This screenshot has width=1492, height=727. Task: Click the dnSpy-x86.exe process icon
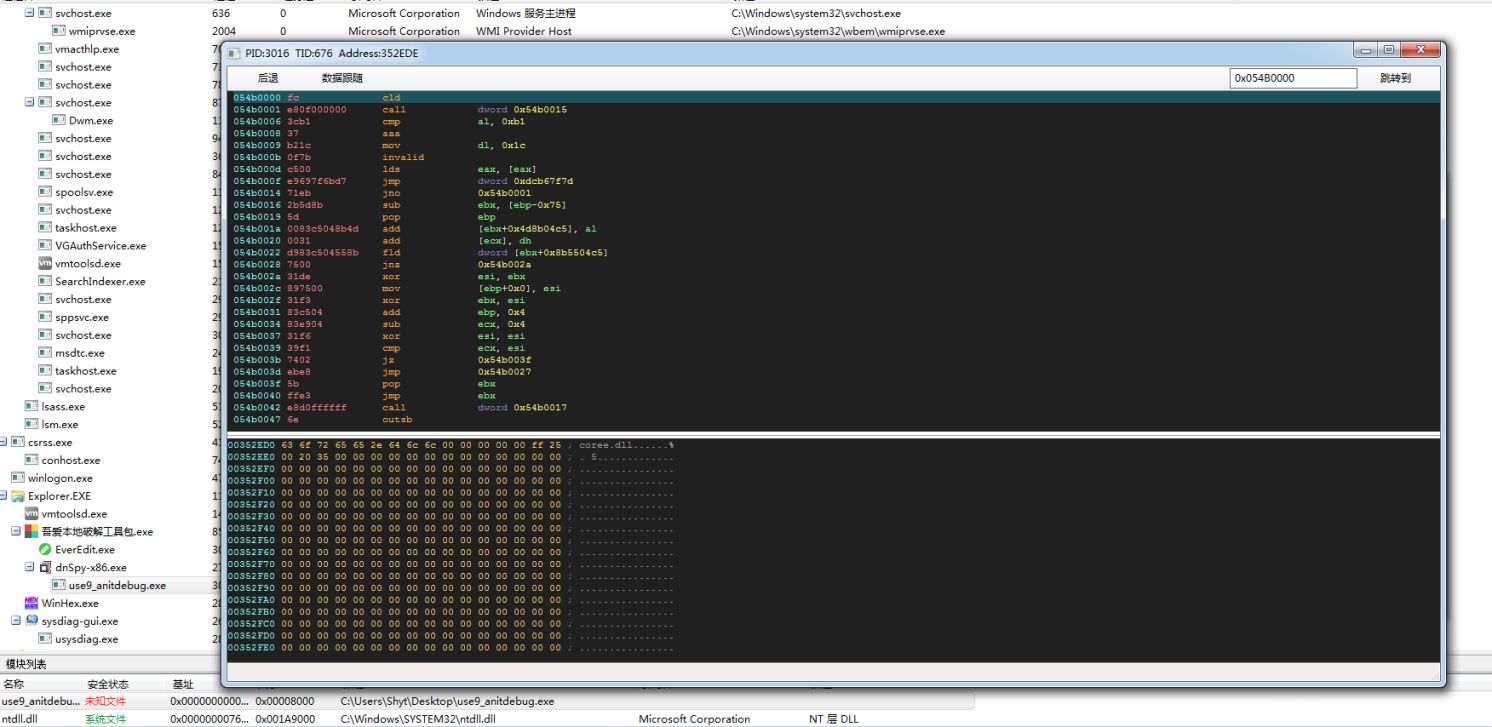45,567
